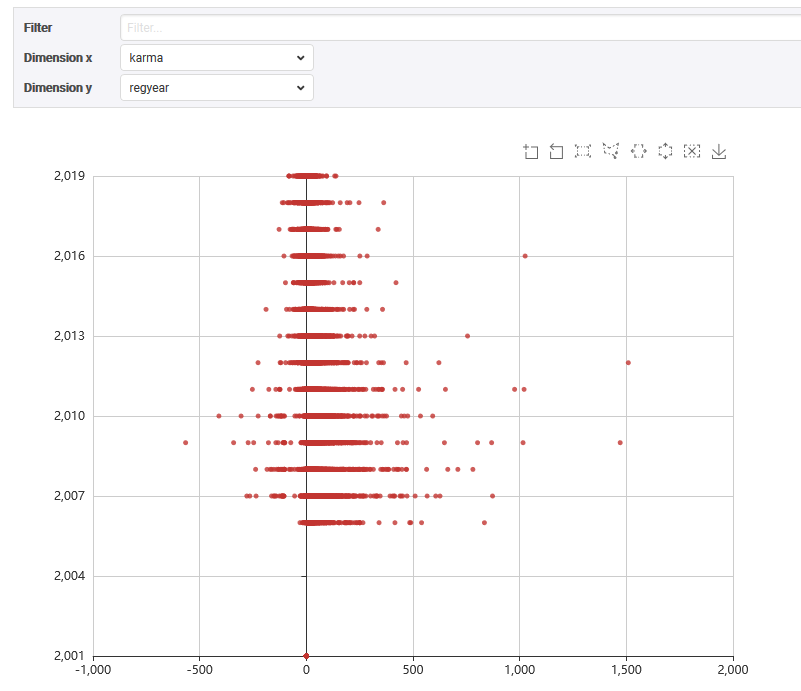Screen dimensions: 801x691
Task: Click the y-axis label 2,019
Action: pyautogui.click(x=69, y=176)
